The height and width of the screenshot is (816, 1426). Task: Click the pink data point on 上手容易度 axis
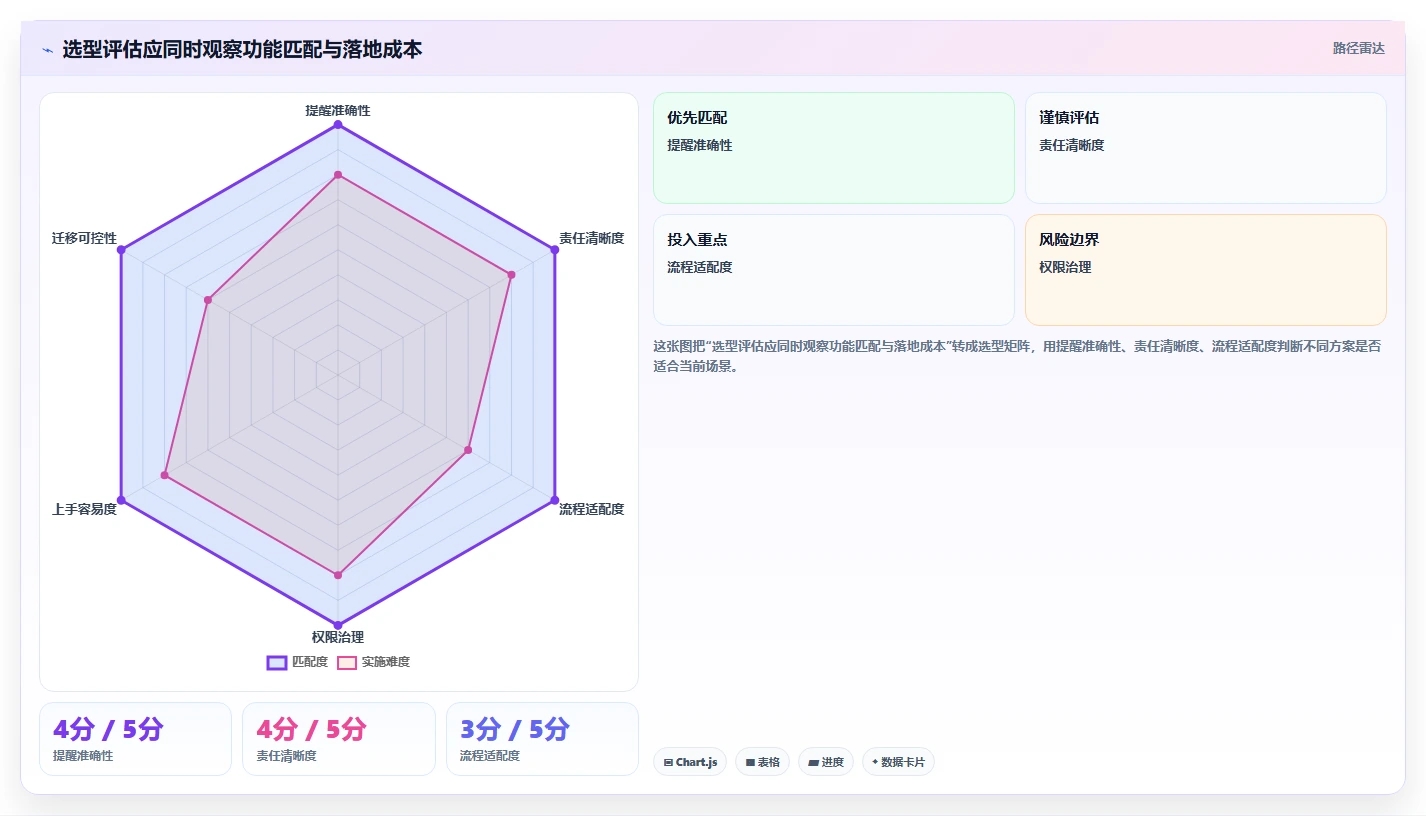[165, 475]
